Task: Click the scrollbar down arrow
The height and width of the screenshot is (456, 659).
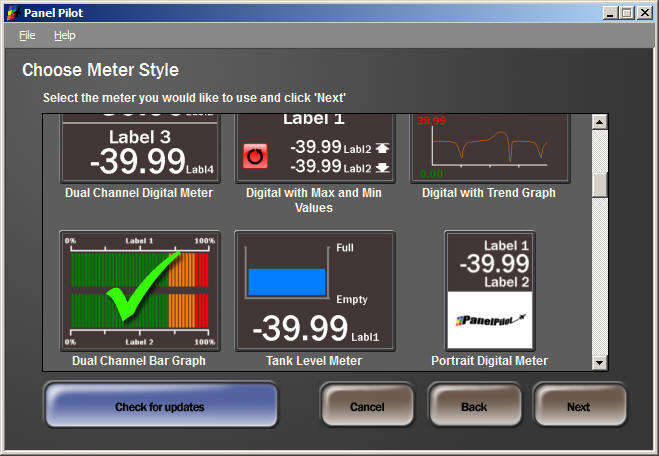Action: [x=600, y=362]
